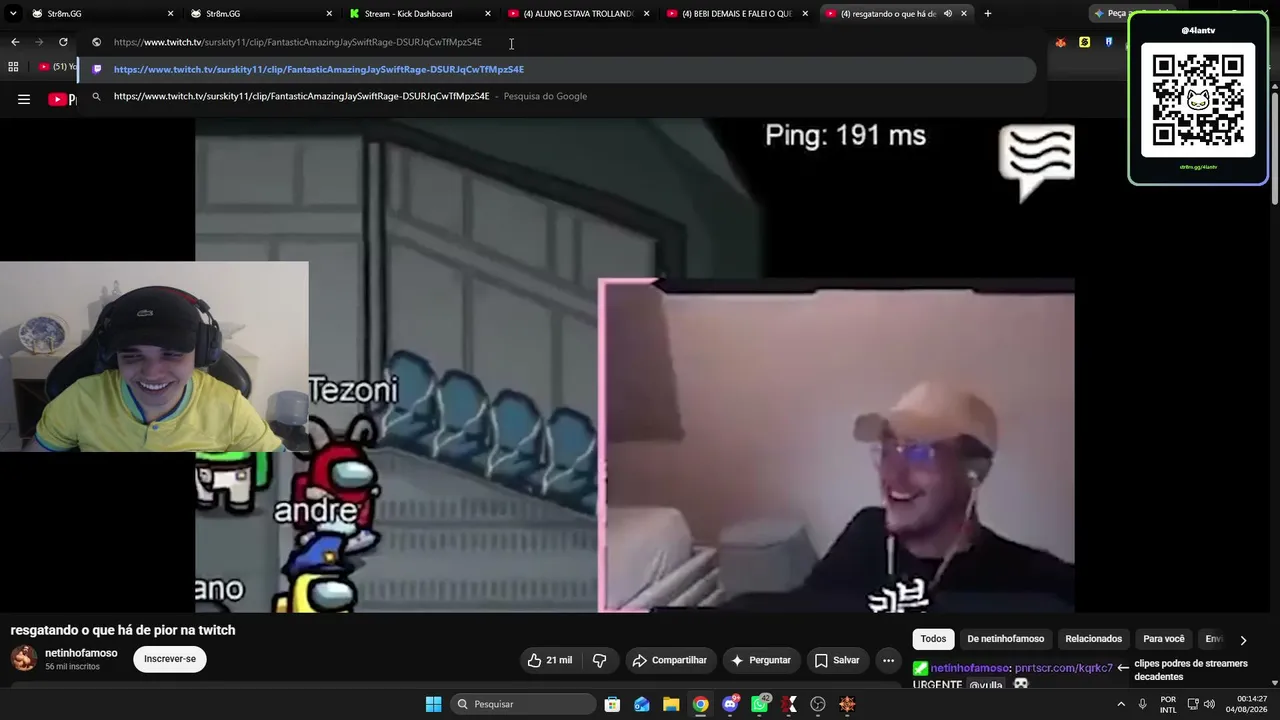Viewport: 1280px width, 720px height.
Task: Select the 'De netinhofamoso' filter chip
Action: tap(1005, 639)
